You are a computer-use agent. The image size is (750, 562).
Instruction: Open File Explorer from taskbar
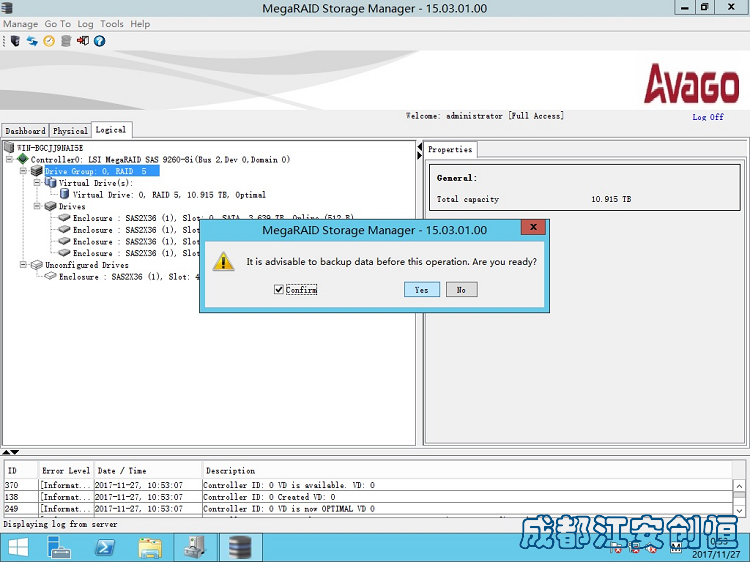(x=150, y=548)
